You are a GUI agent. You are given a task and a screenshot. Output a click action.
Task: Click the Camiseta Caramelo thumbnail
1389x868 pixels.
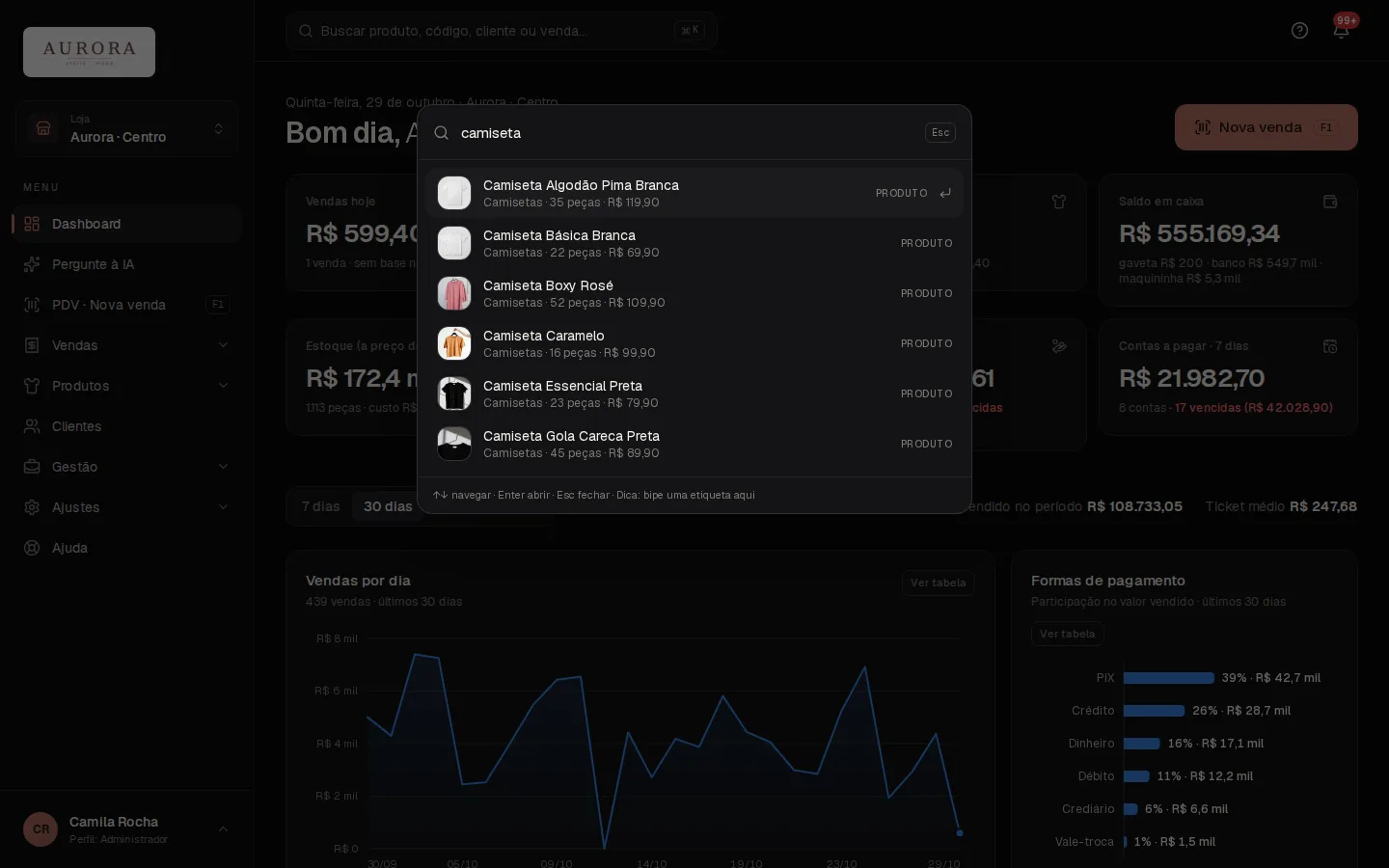454,343
